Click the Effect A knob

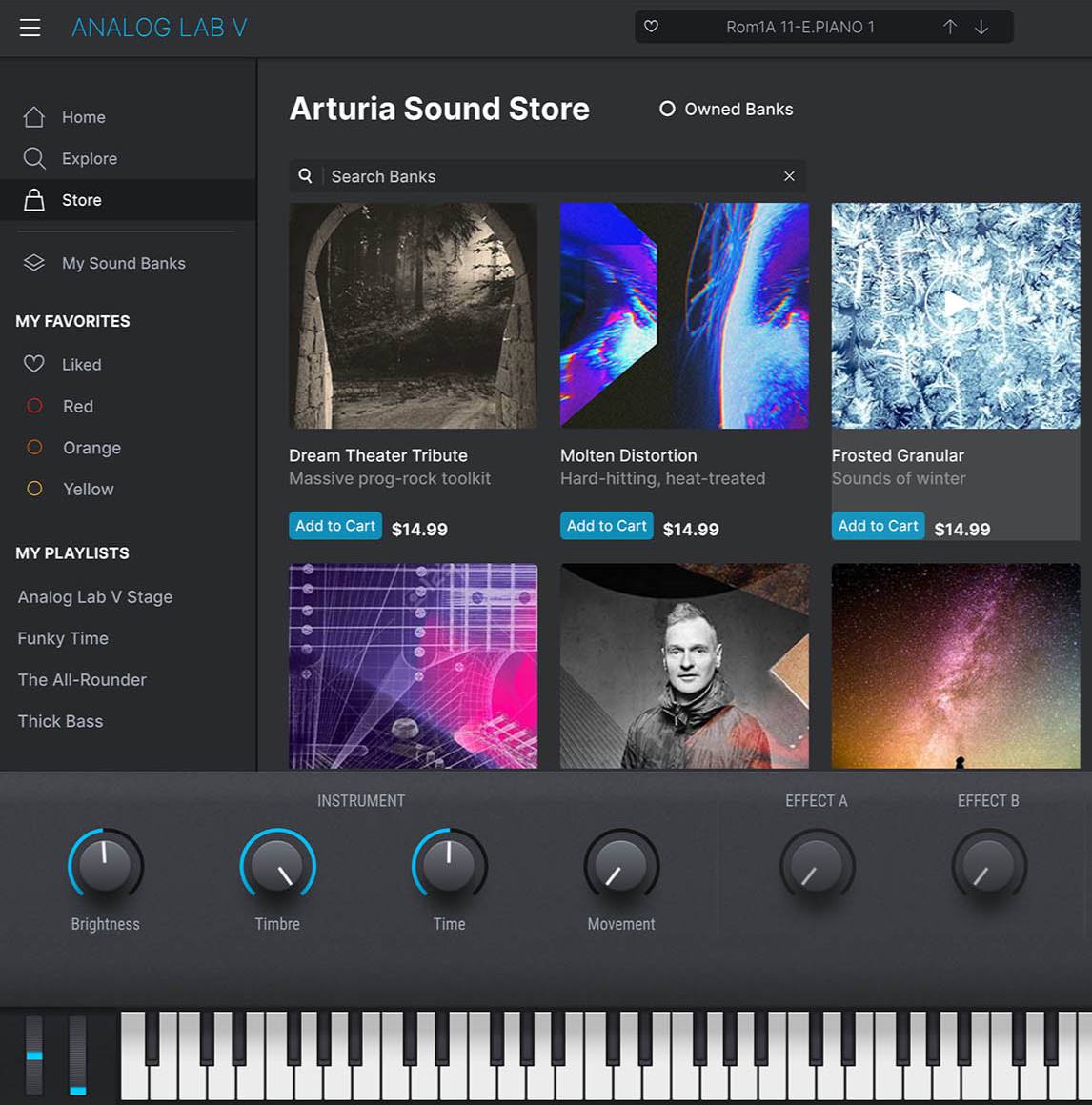coord(817,865)
